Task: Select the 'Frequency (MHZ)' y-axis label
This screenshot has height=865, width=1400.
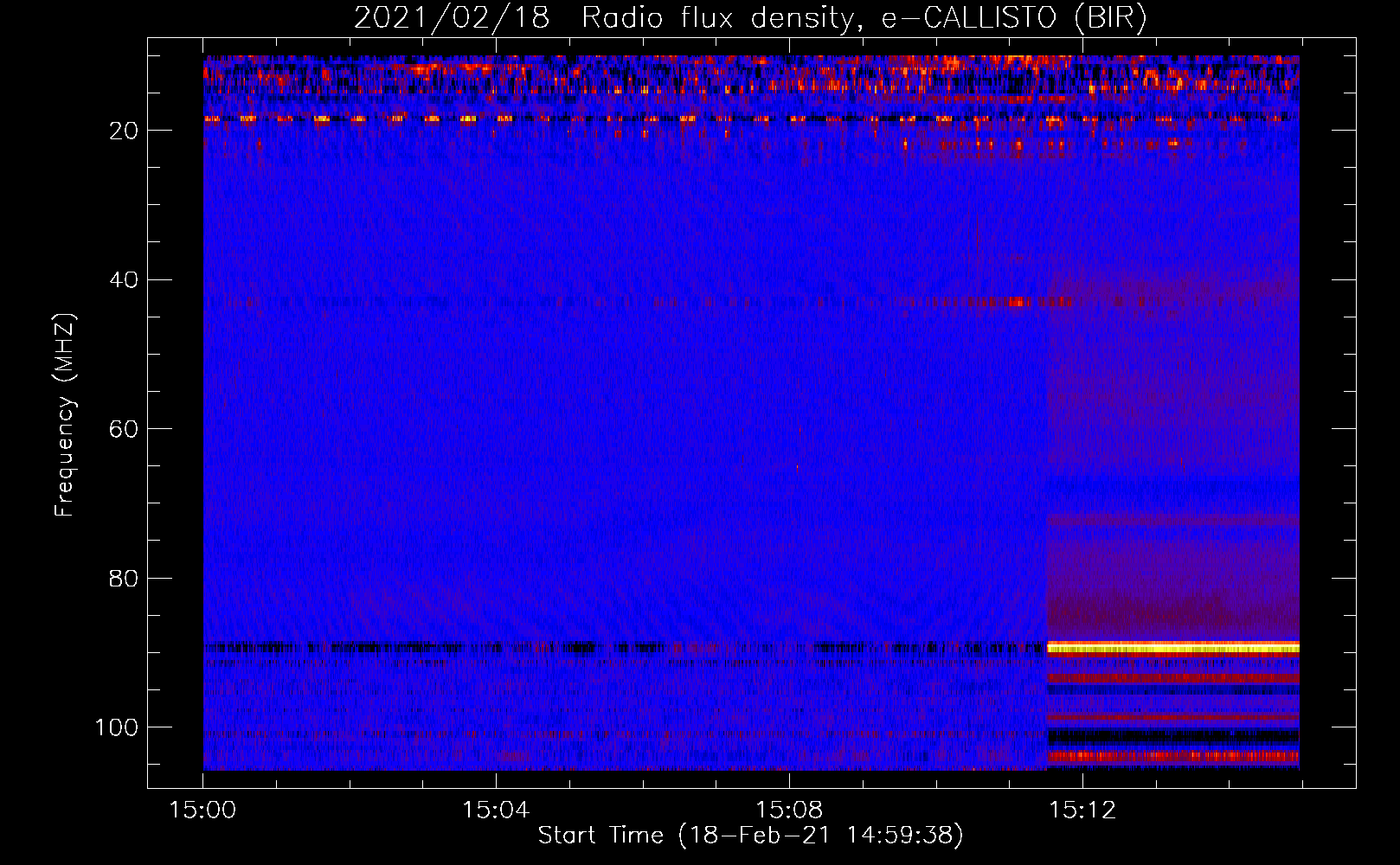Action: click(x=65, y=415)
